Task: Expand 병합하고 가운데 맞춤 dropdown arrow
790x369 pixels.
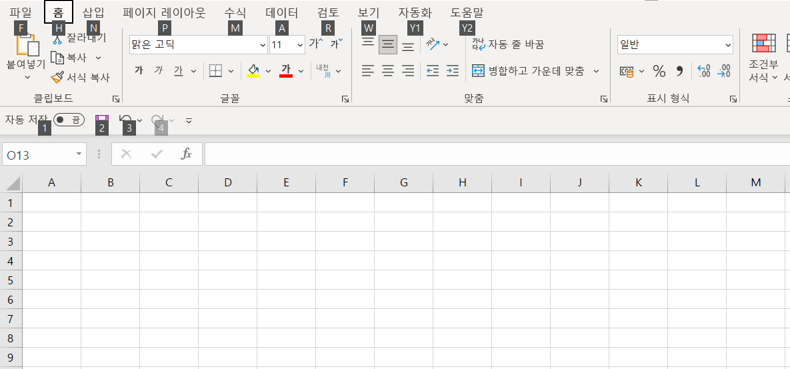Action: [x=596, y=71]
